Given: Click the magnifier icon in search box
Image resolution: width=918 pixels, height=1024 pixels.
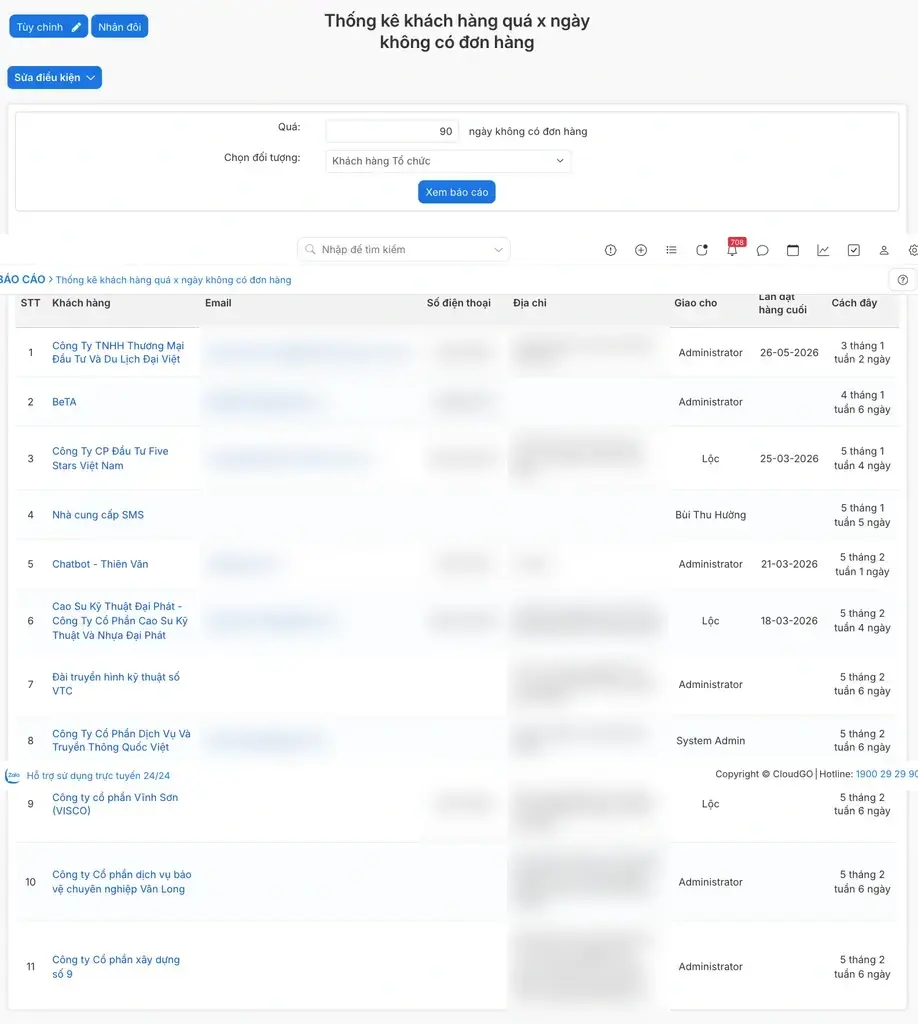Looking at the screenshot, I should 310,249.
